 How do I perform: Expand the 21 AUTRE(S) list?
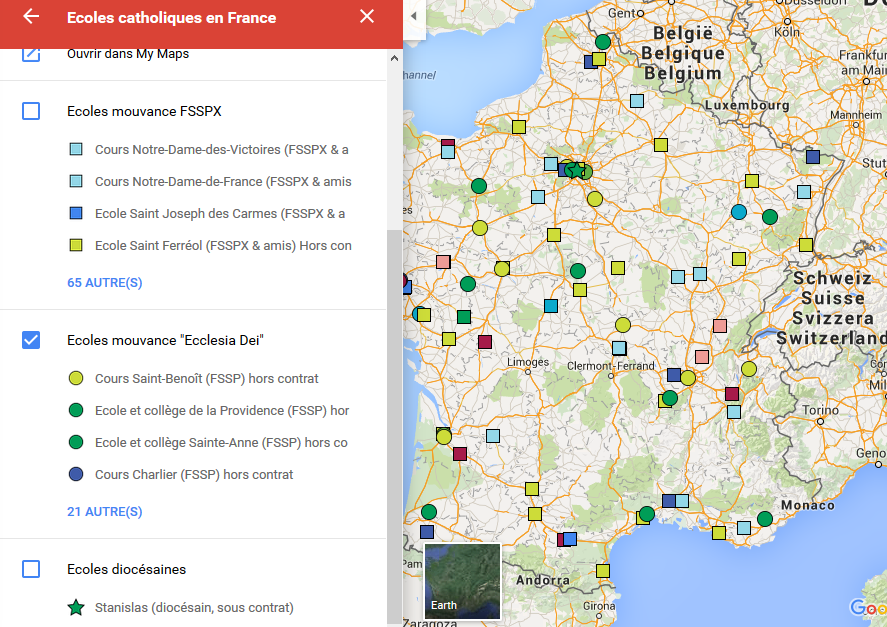(x=104, y=512)
